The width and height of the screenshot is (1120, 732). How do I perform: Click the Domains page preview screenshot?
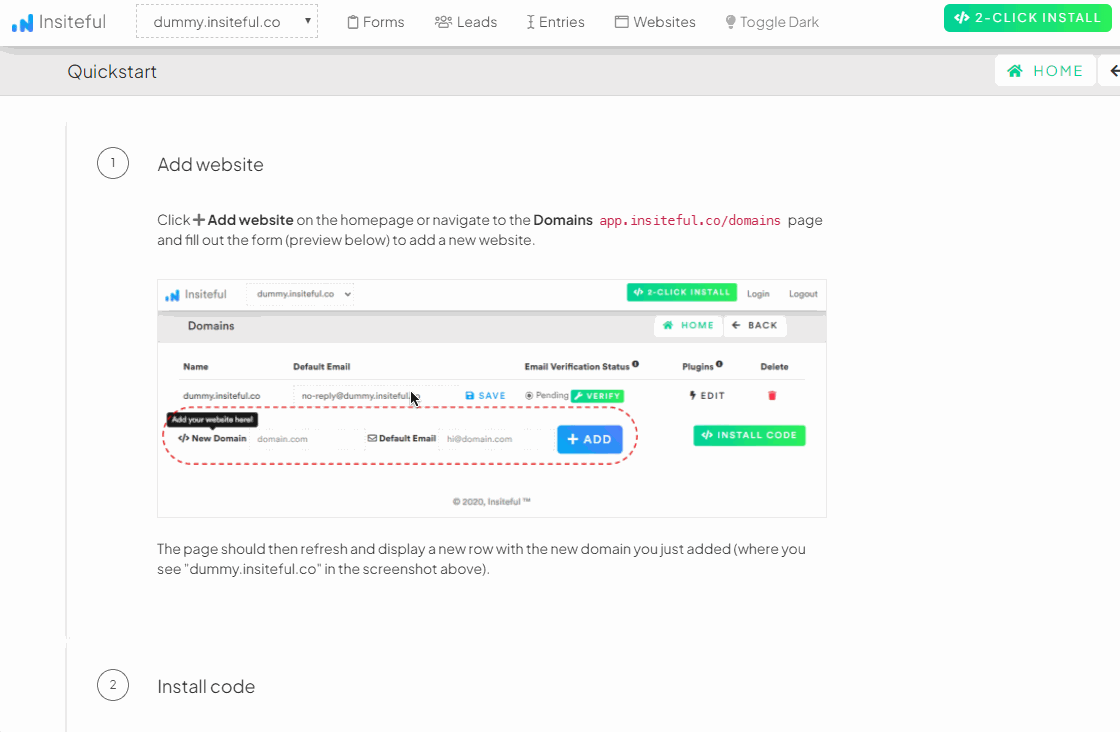491,398
